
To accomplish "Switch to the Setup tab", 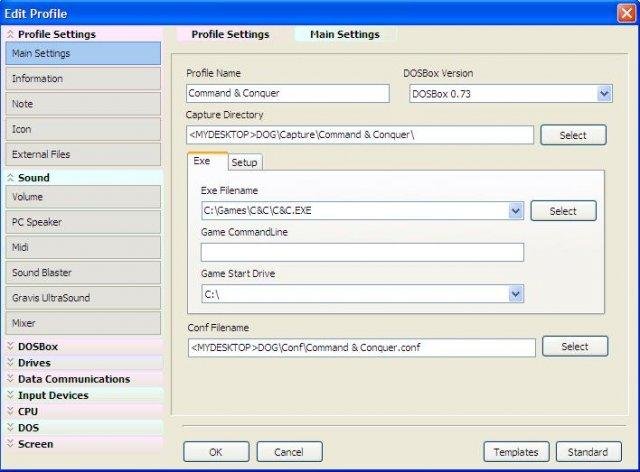I will pos(244,163).
